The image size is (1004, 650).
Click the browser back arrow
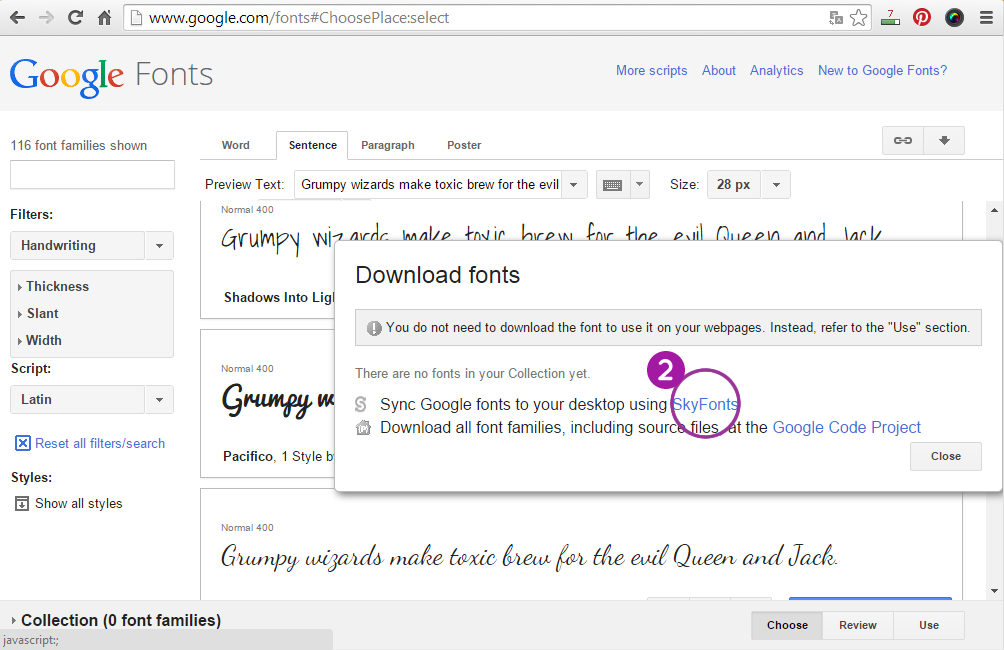point(17,18)
